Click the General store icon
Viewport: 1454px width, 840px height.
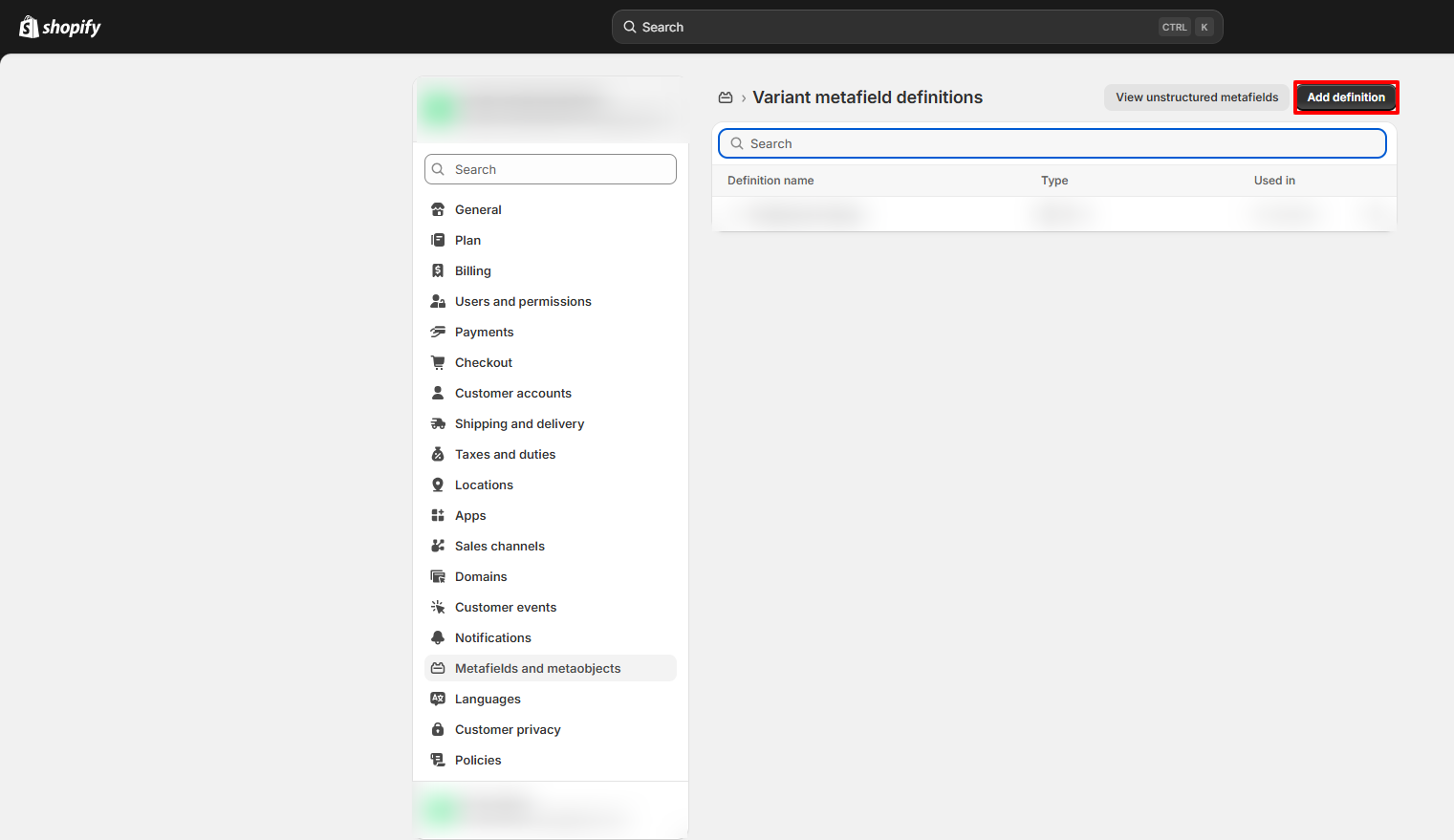[438, 209]
